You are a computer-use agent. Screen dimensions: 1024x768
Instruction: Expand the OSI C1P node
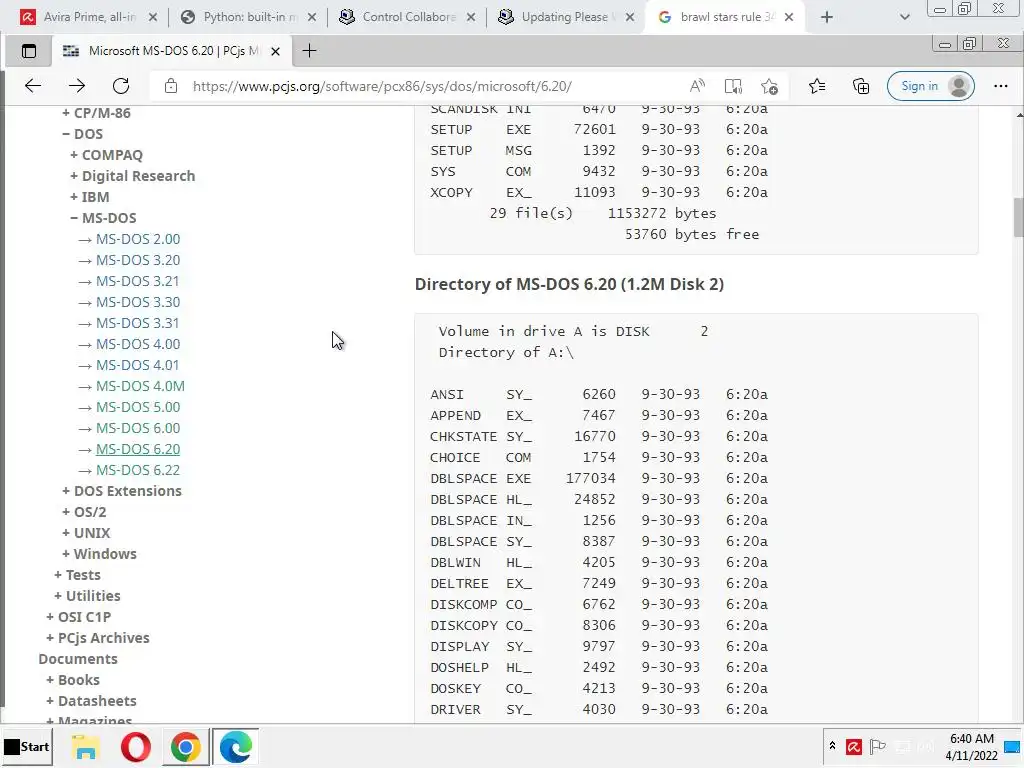(78, 616)
